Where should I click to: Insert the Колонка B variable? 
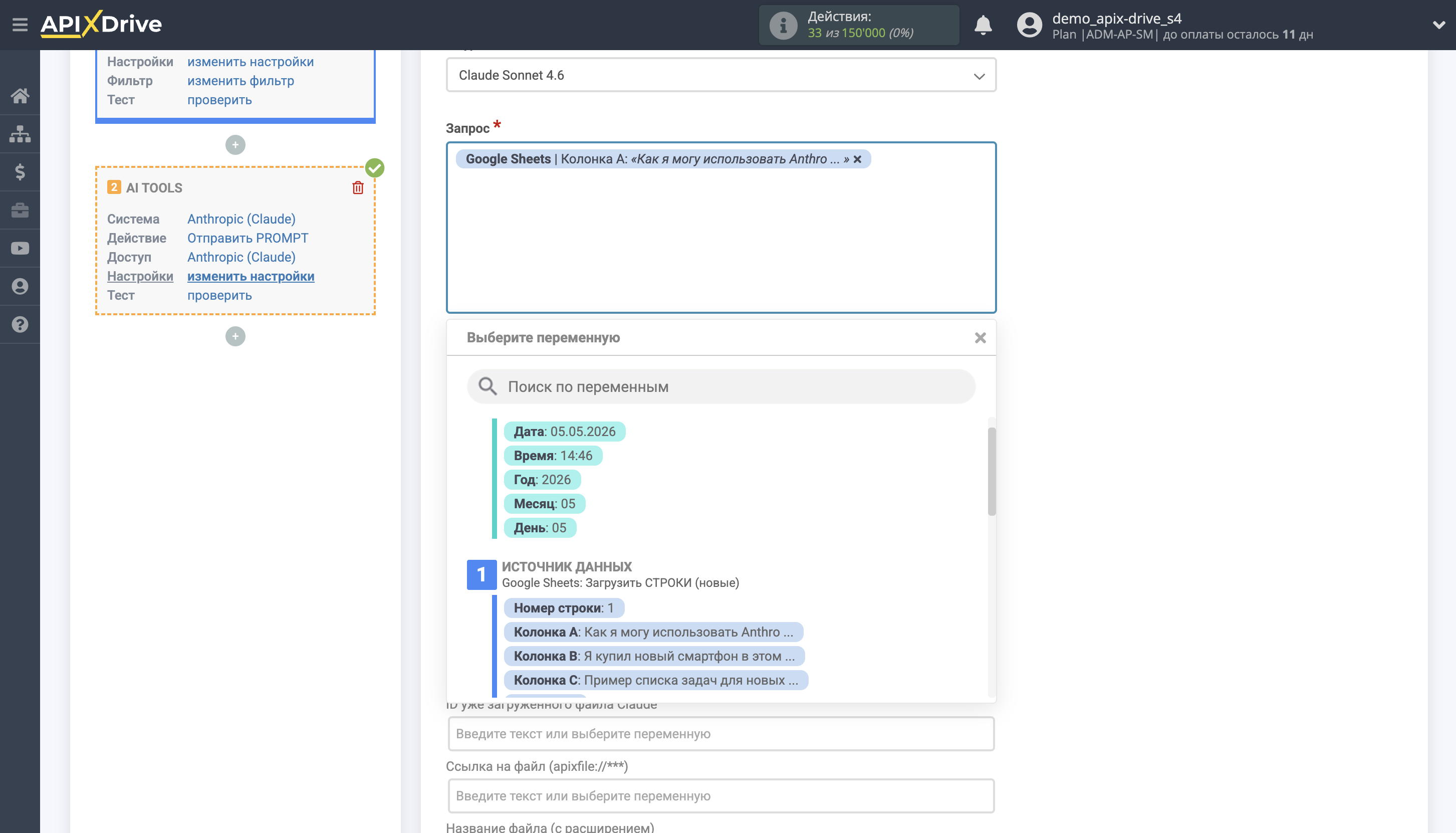(654, 656)
